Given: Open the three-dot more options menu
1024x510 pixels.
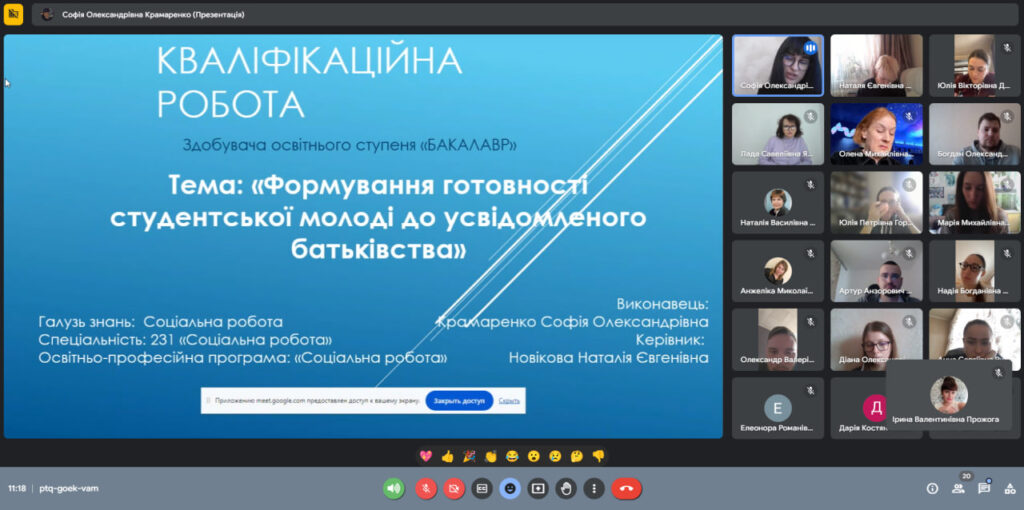Looking at the screenshot, I should 594,488.
